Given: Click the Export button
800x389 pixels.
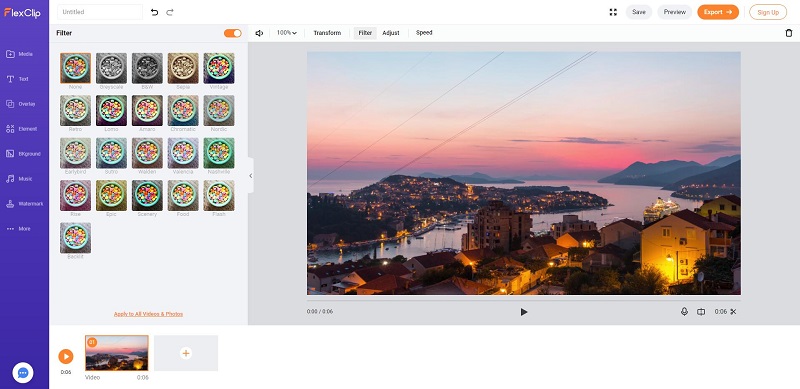Looking at the screenshot, I should [x=718, y=12].
